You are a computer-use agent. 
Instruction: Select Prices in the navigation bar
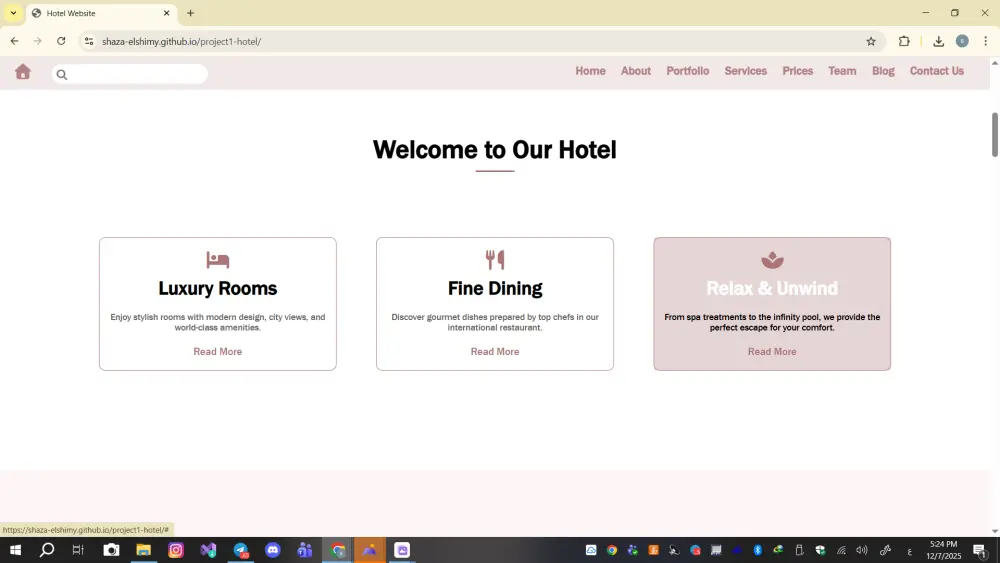click(x=797, y=71)
